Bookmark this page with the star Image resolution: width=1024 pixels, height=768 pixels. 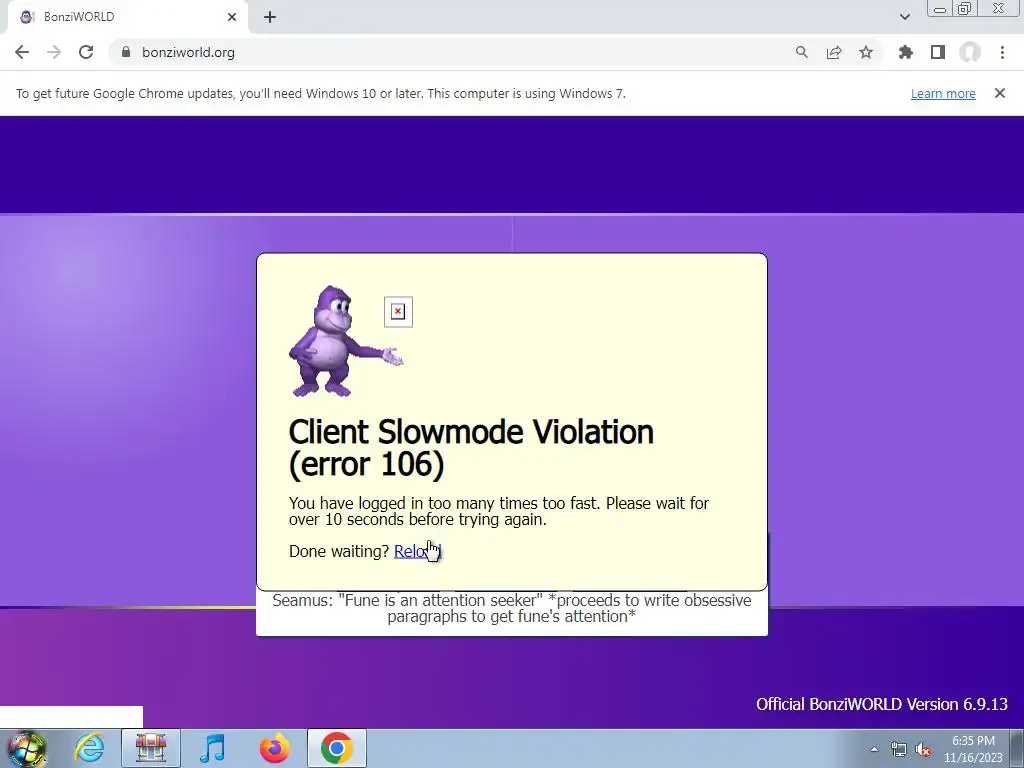865,52
